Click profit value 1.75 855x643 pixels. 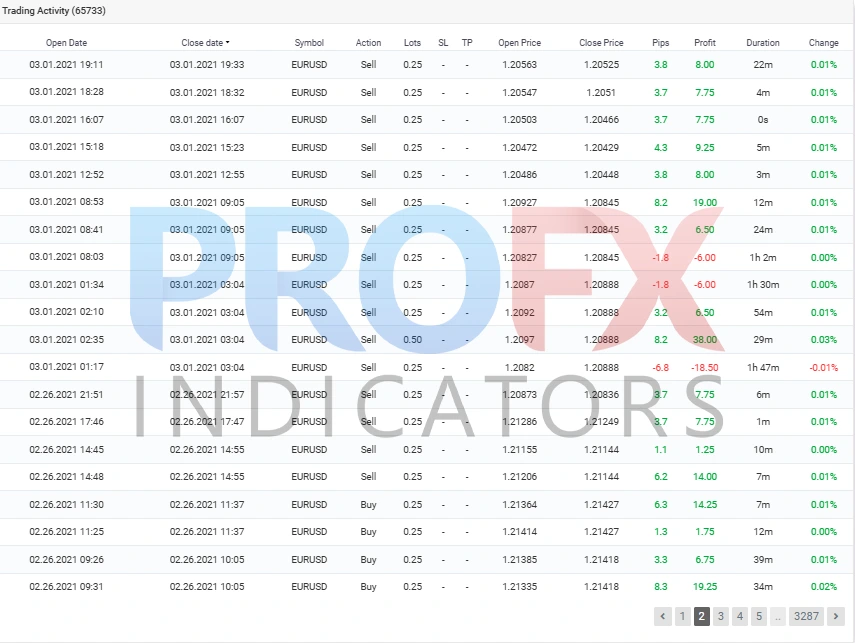point(705,532)
